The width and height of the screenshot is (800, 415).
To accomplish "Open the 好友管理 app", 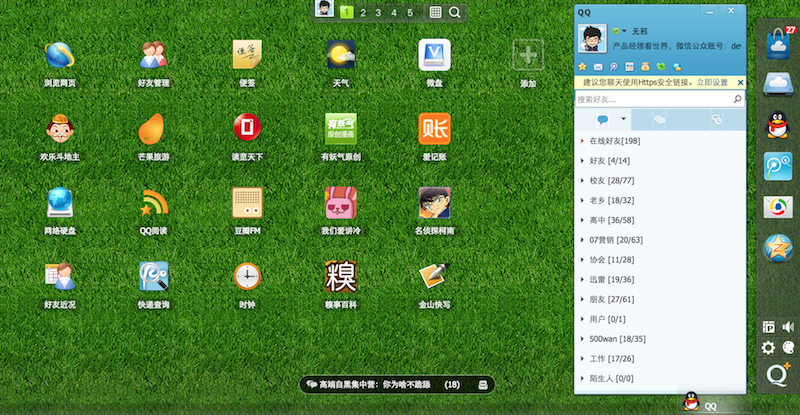I will tap(154, 55).
